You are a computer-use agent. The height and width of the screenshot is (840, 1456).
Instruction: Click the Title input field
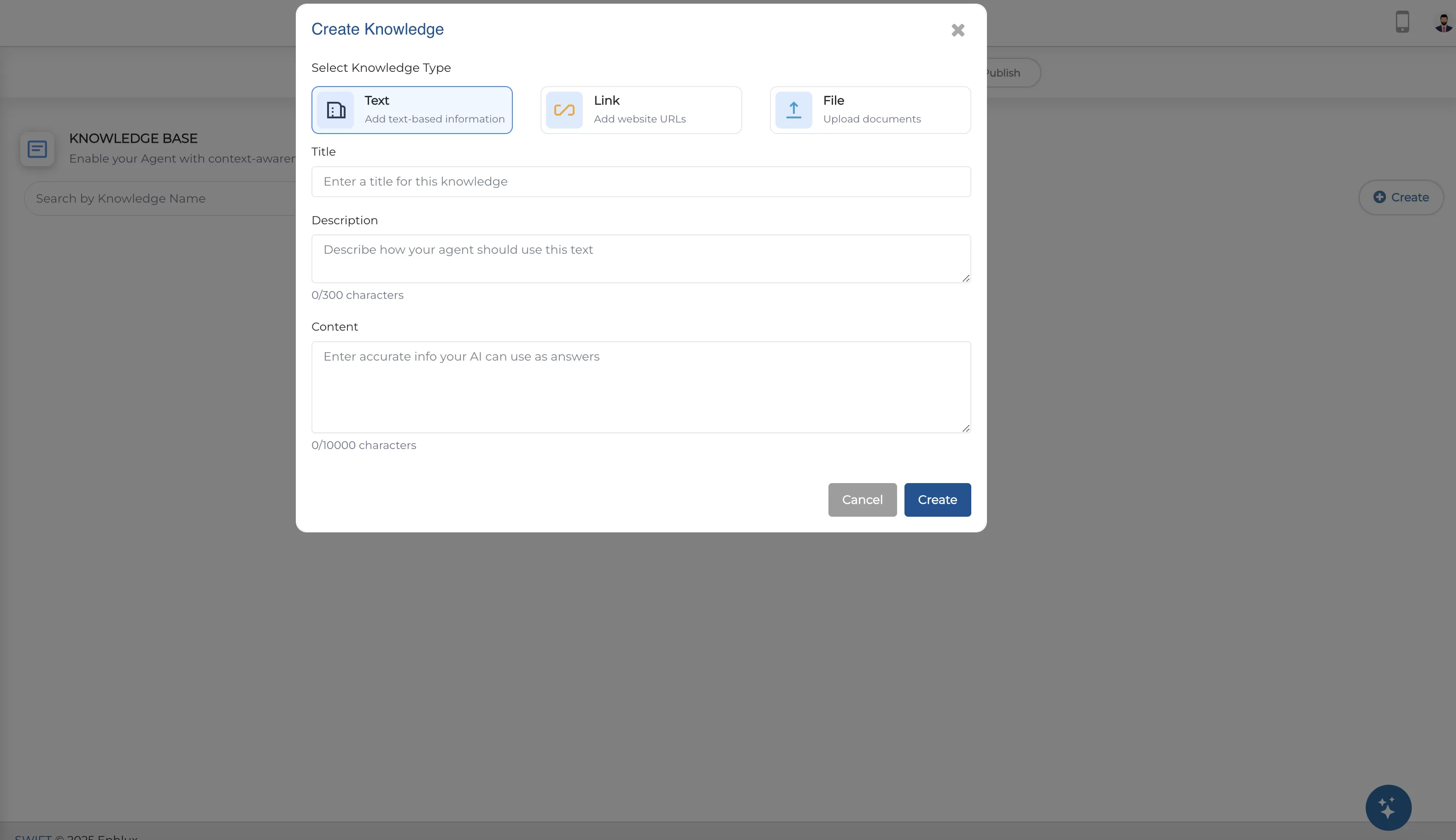pyautogui.click(x=640, y=182)
